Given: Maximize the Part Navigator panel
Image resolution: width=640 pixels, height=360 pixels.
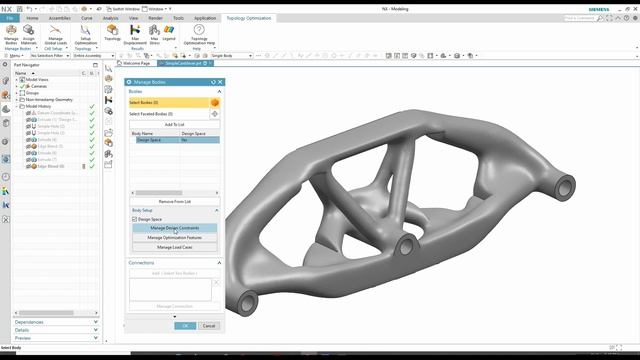Looking at the screenshot, I should [95, 65].
